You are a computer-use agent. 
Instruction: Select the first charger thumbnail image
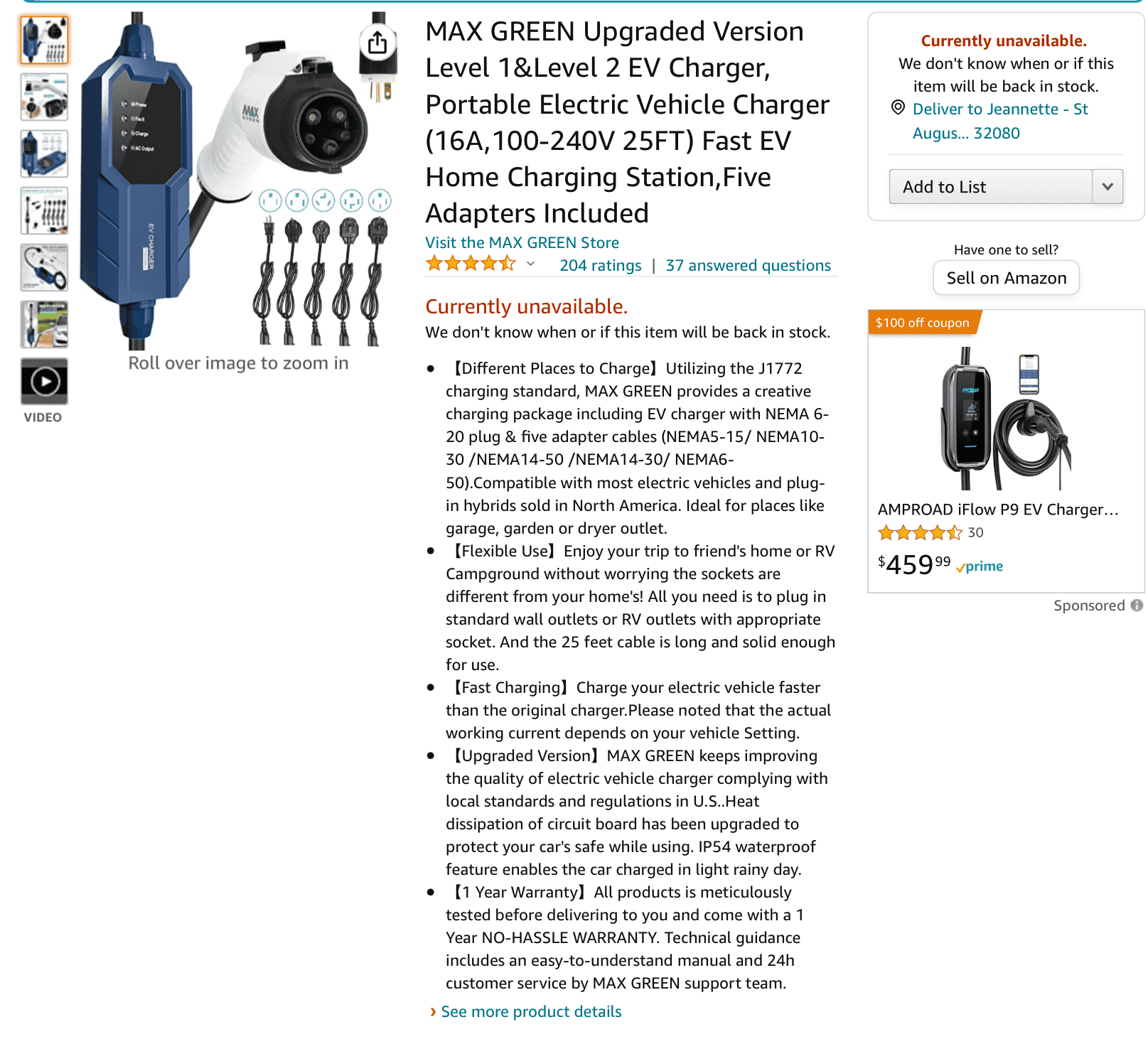[x=44, y=41]
